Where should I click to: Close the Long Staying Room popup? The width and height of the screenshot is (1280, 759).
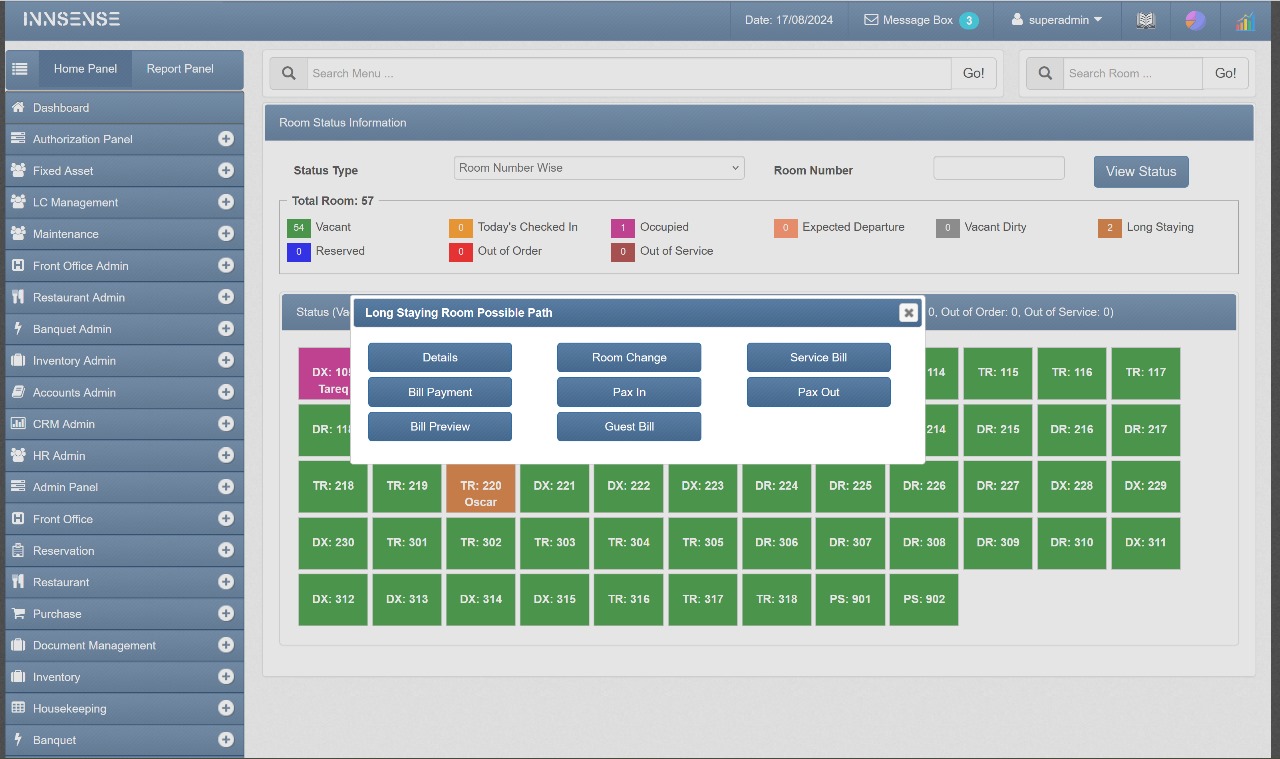(x=908, y=313)
